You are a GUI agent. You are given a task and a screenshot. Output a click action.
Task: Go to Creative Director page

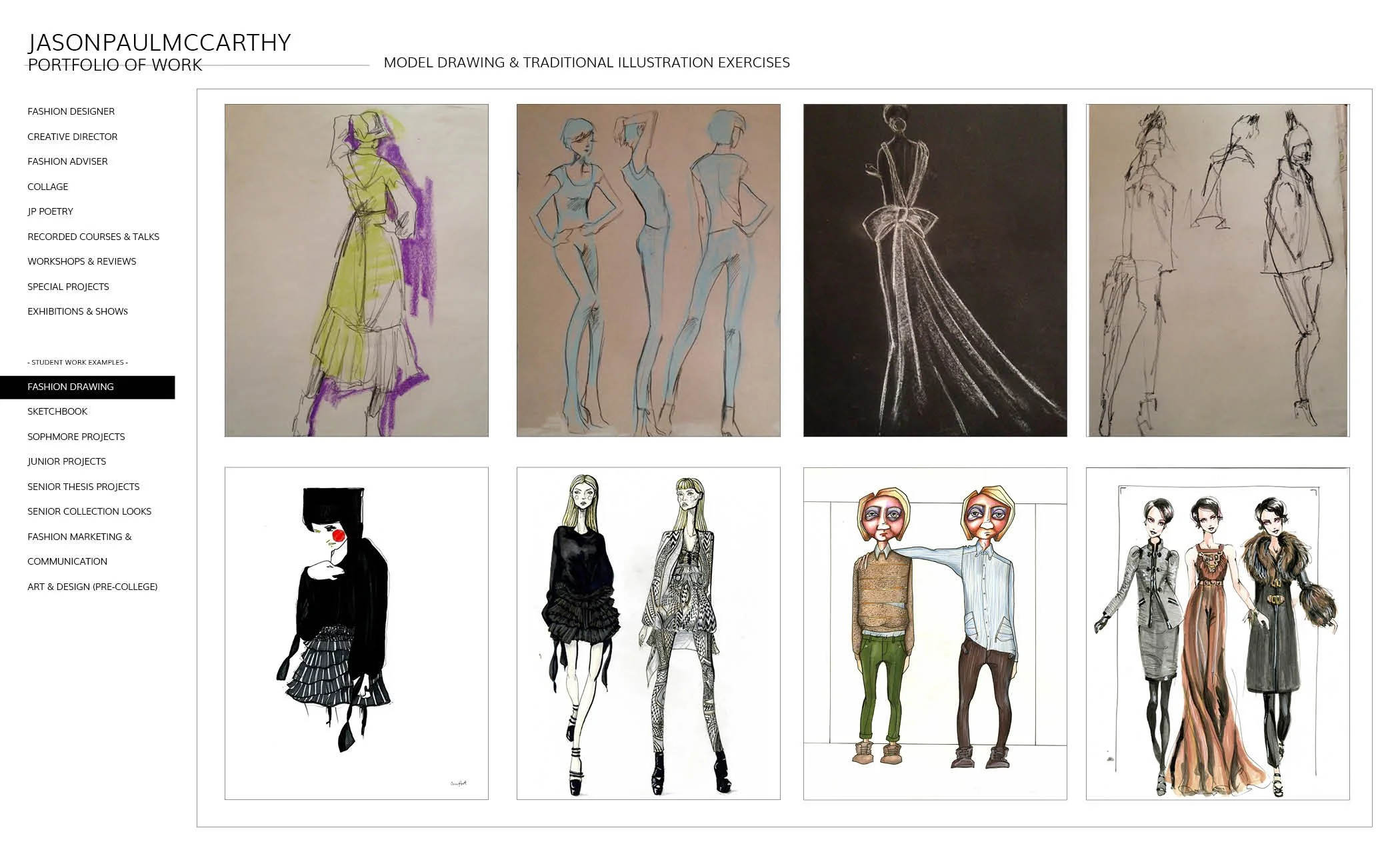pyautogui.click(x=72, y=137)
